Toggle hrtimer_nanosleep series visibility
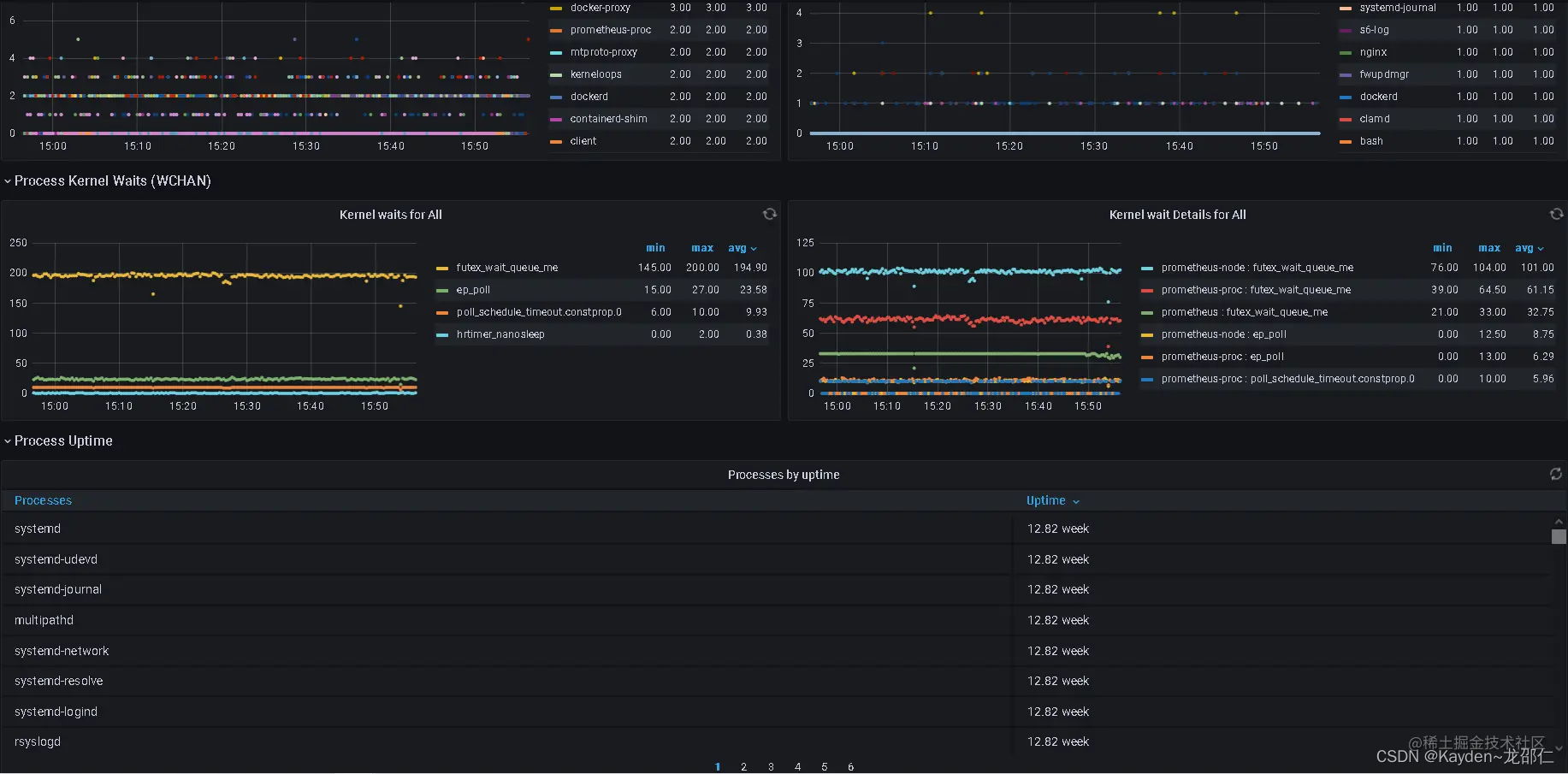The width and height of the screenshot is (1568, 774). point(500,334)
